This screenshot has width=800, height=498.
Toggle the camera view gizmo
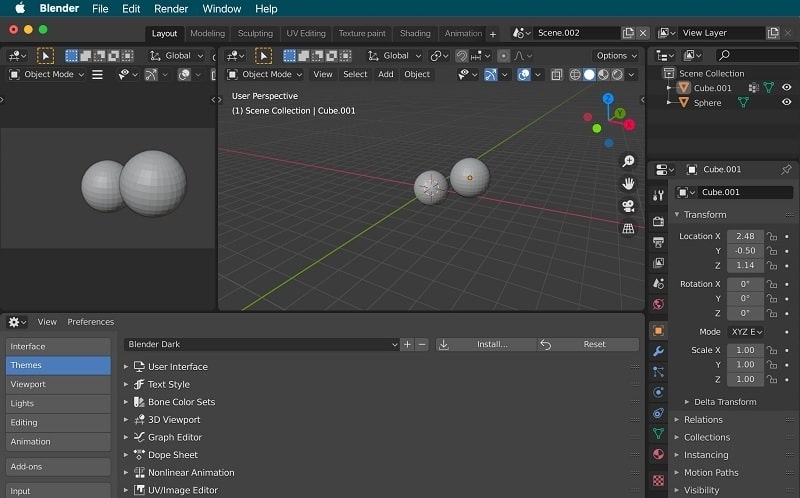click(x=628, y=206)
